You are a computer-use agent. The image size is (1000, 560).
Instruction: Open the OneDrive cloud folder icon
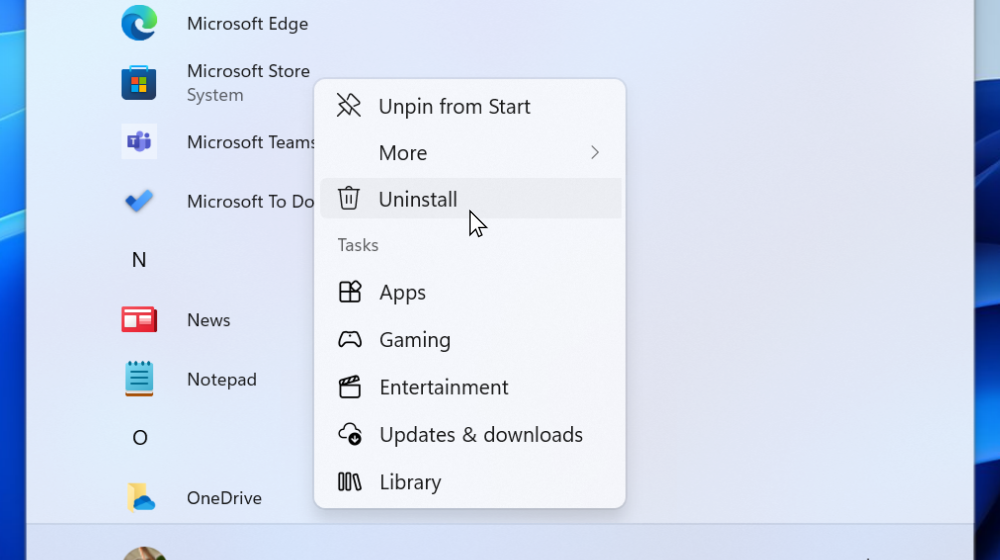139,497
